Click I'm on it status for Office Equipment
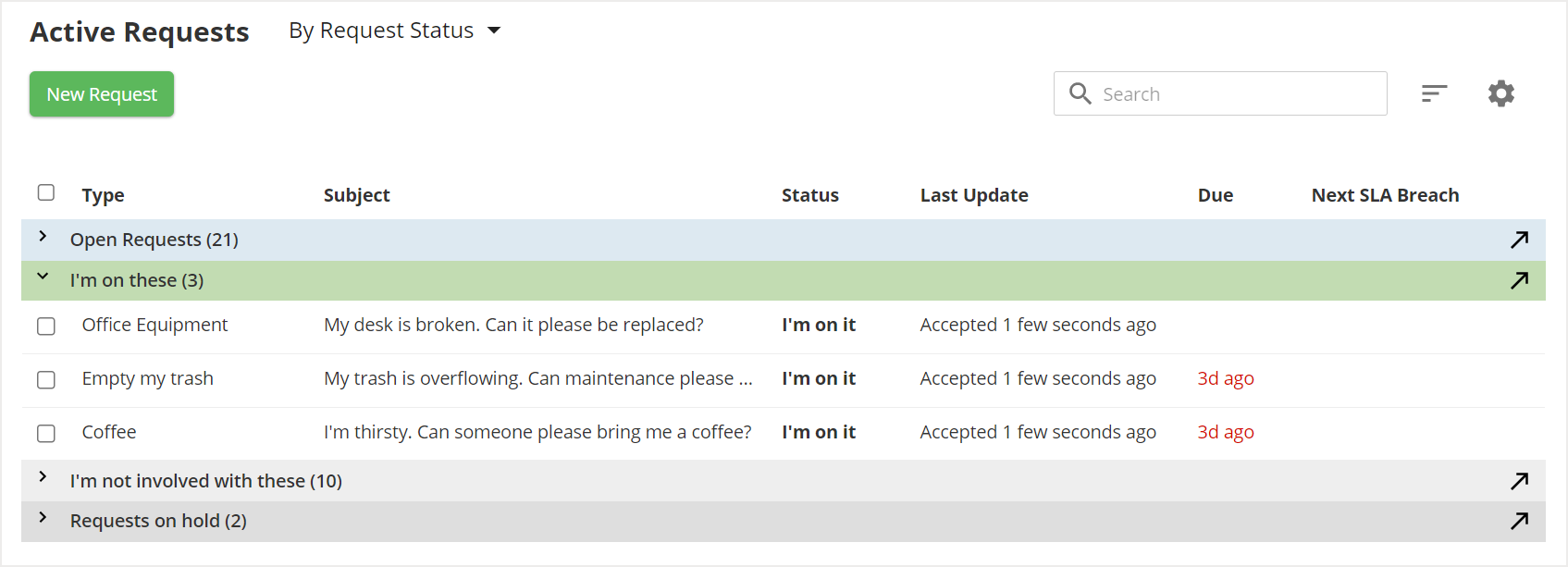This screenshot has width=1568, height=567. click(819, 325)
